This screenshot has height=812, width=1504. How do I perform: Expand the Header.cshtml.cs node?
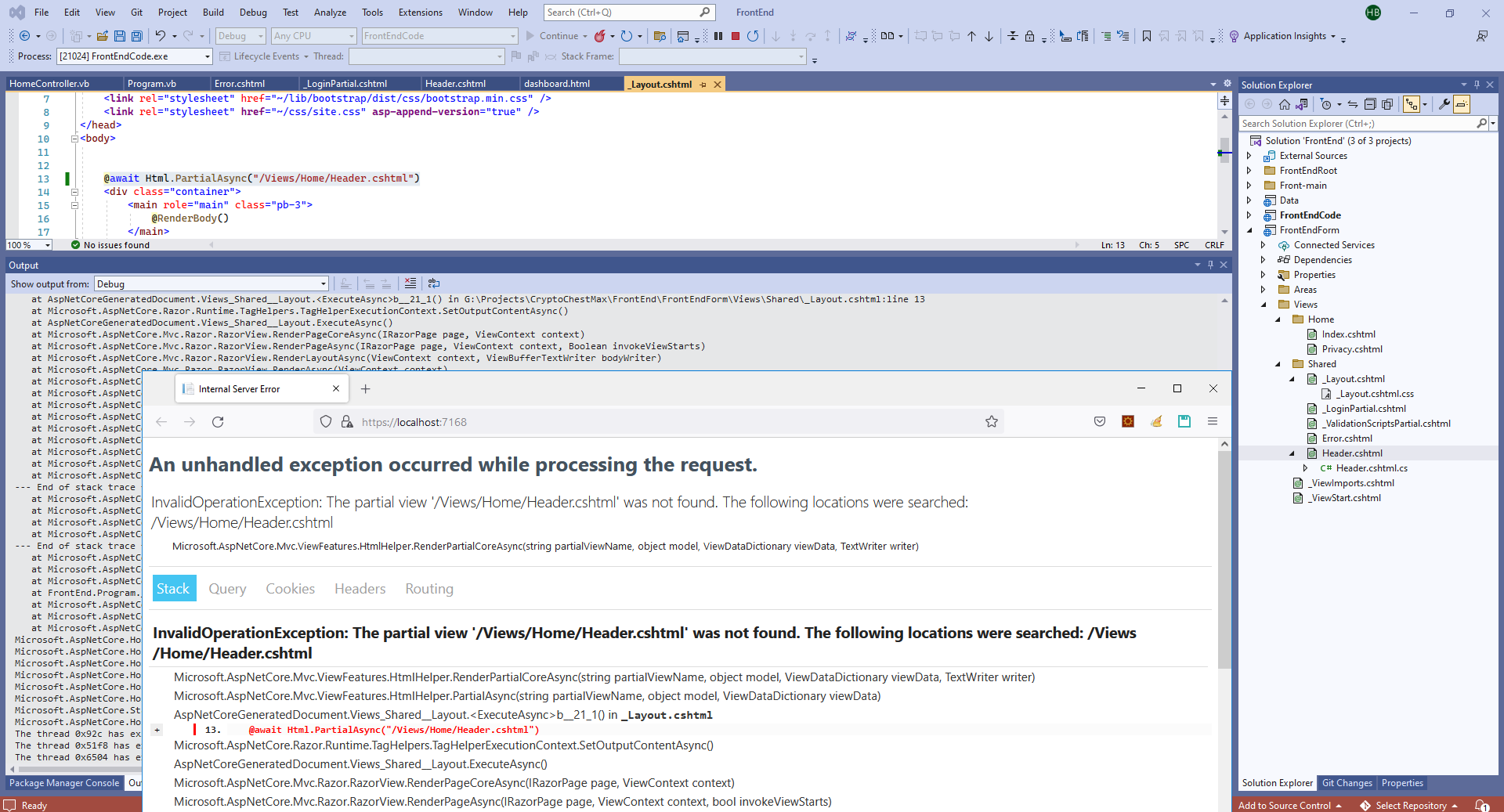(x=1306, y=468)
